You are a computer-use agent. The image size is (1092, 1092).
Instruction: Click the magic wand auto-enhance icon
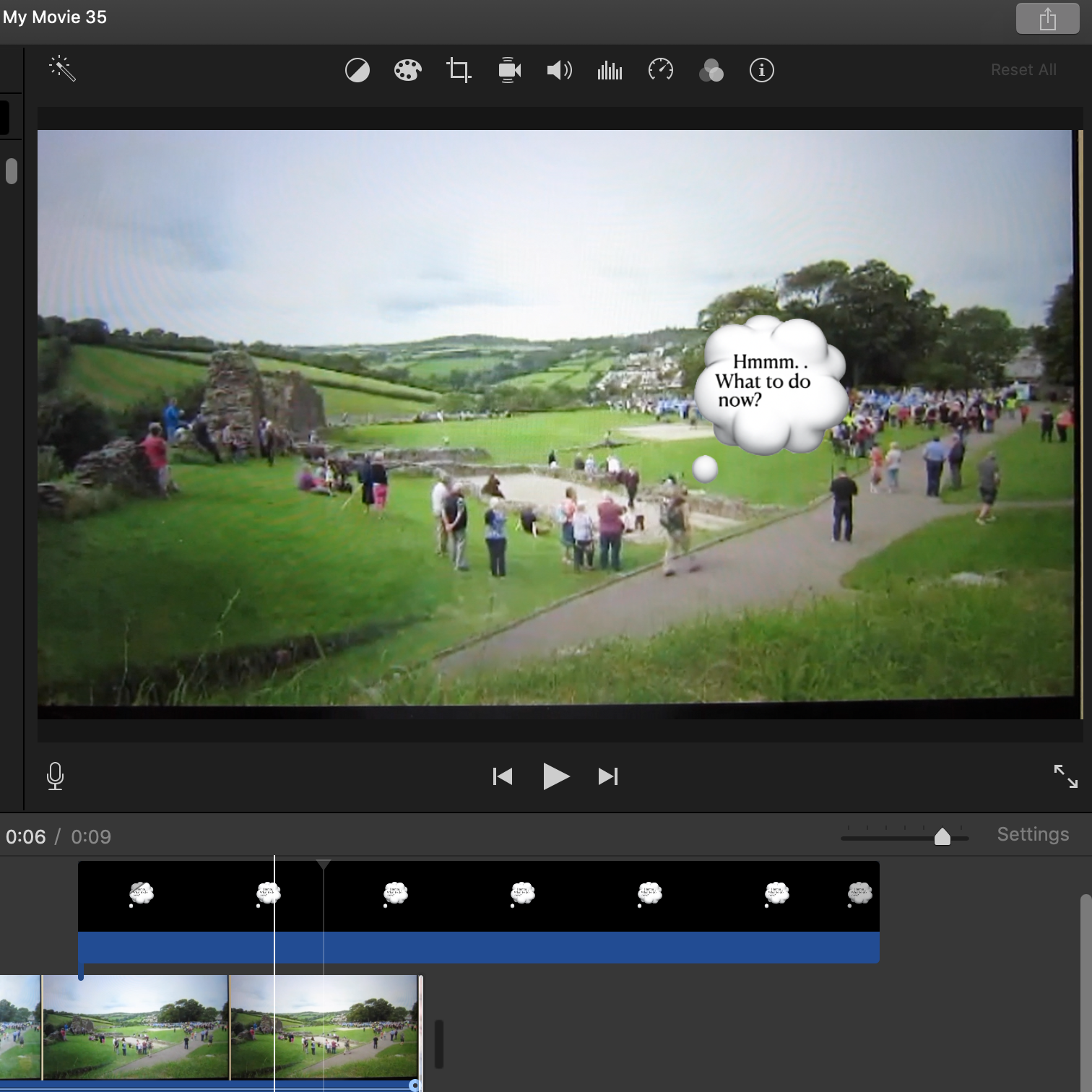63,69
